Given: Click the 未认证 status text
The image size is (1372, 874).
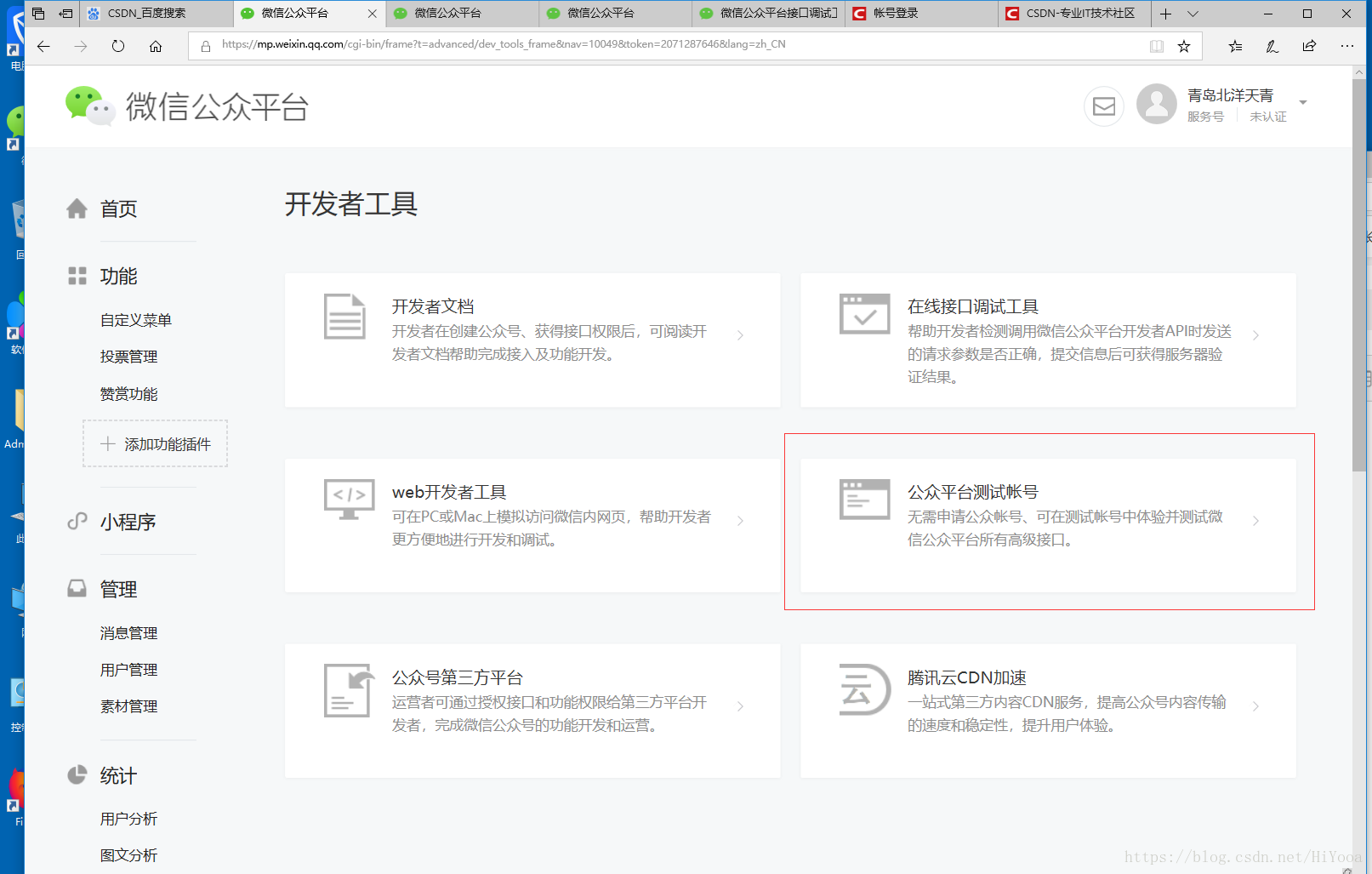Looking at the screenshot, I should pos(1268,117).
